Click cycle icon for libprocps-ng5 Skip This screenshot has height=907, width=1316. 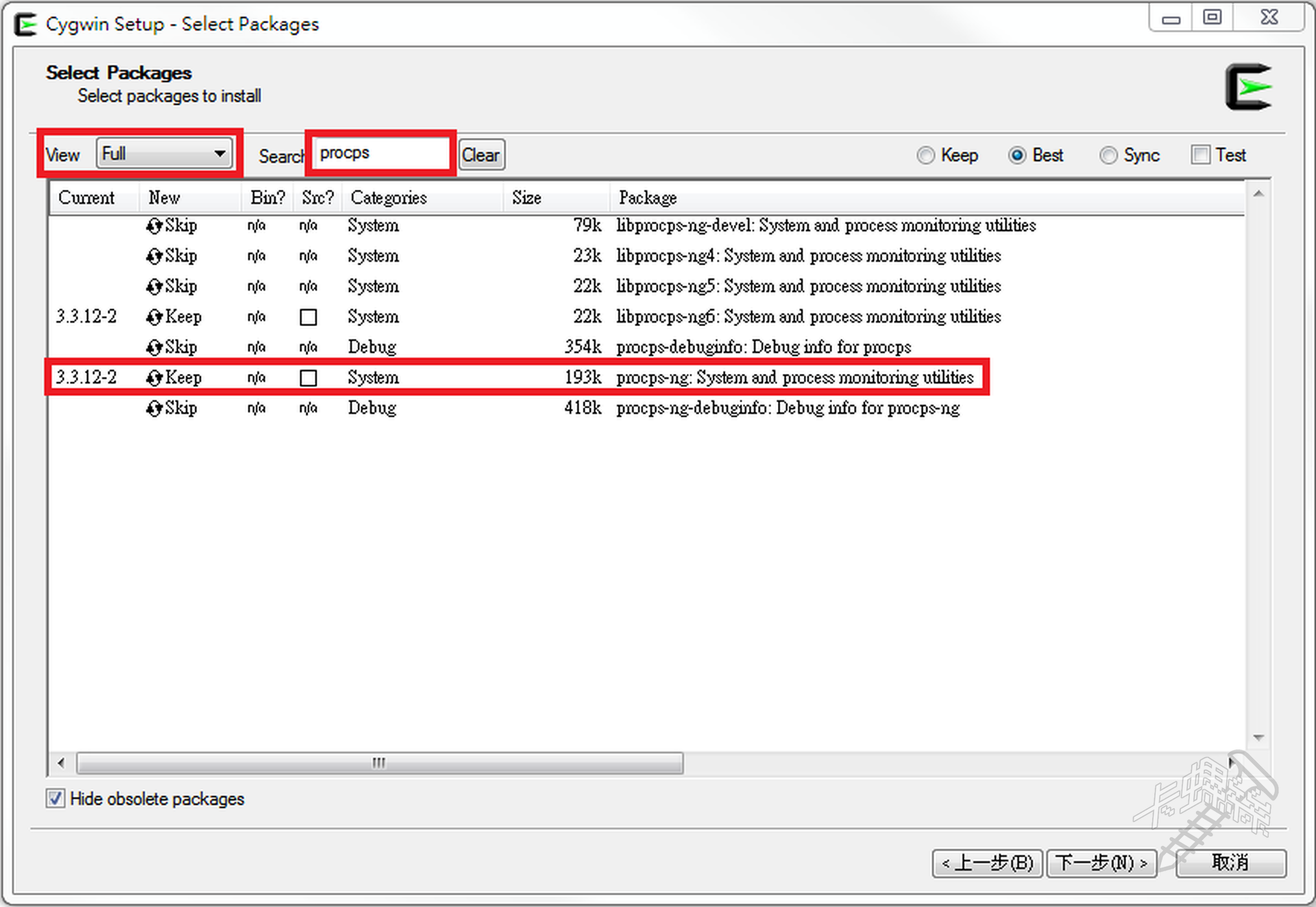click(x=154, y=286)
